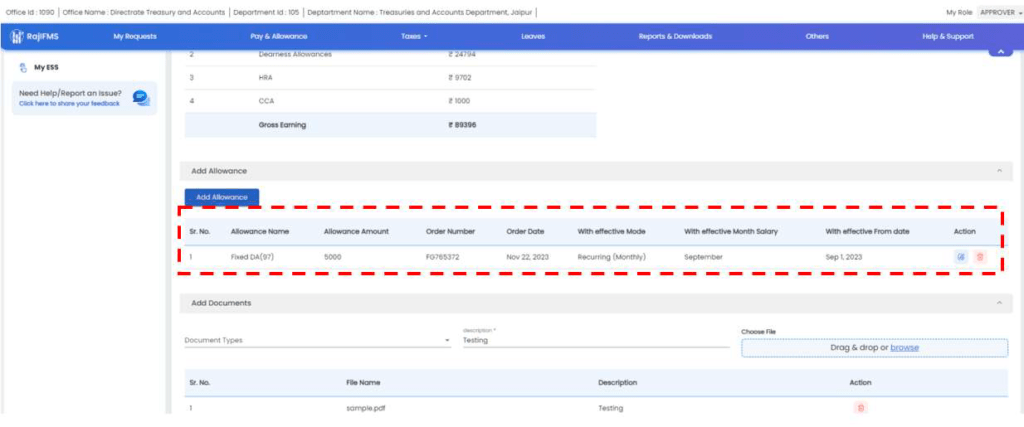This screenshot has width=1024, height=427.
Task: Click the gross earning amount 89396
Action: tap(462, 125)
